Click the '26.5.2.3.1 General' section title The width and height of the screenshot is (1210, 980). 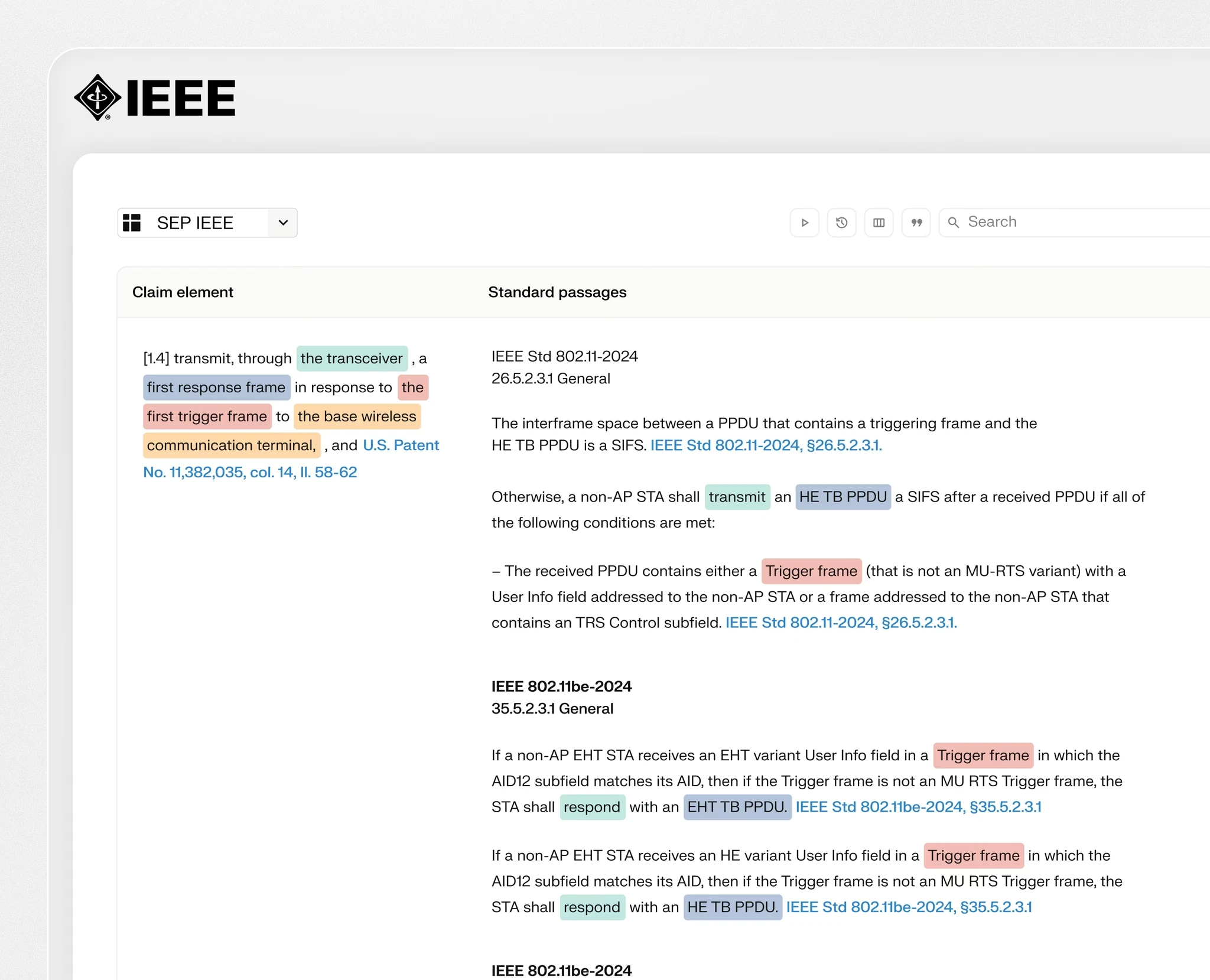551,379
